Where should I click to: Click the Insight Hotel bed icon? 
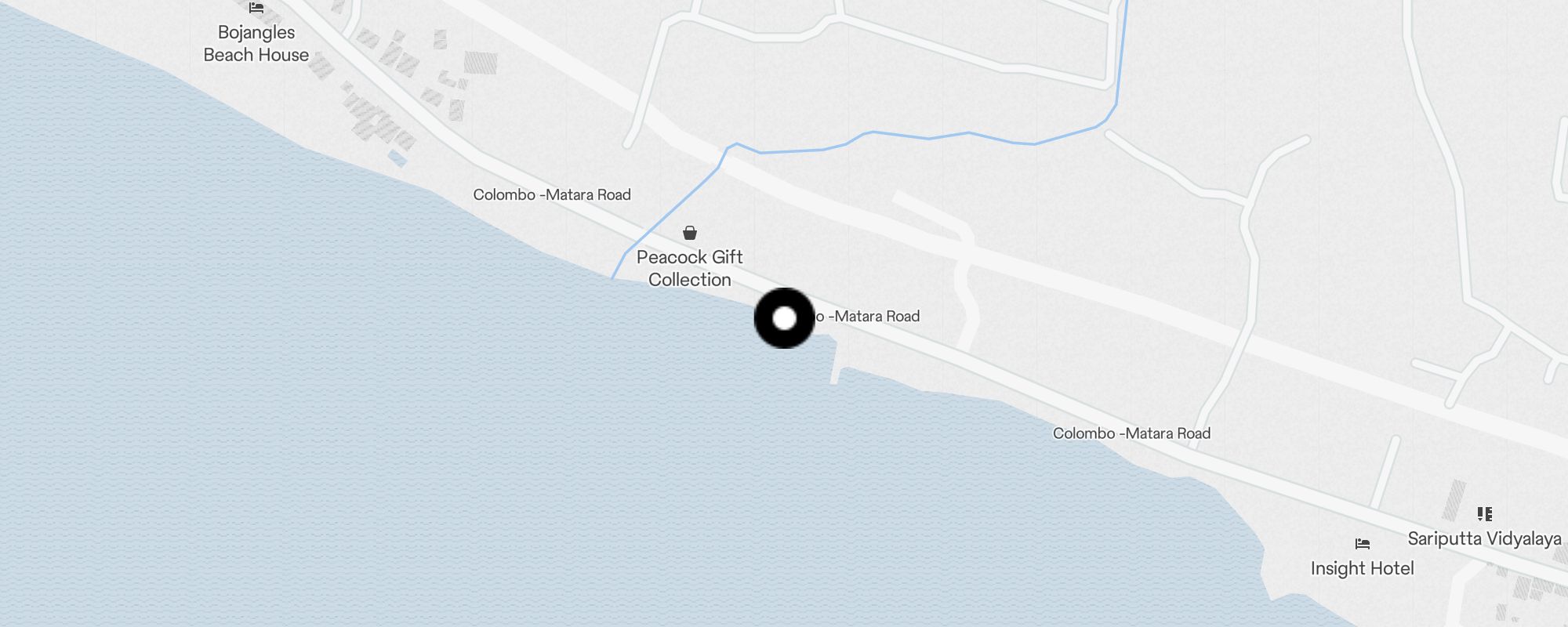(x=1363, y=543)
